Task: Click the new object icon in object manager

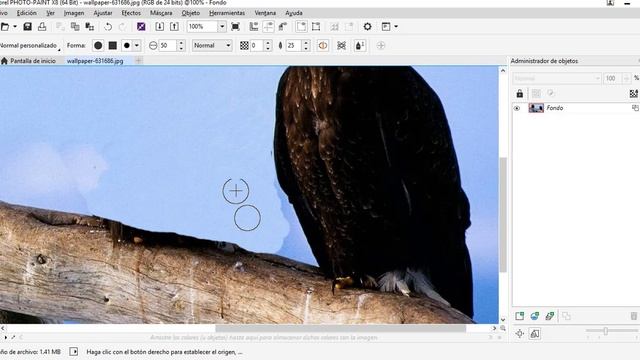Action: pos(519,316)
